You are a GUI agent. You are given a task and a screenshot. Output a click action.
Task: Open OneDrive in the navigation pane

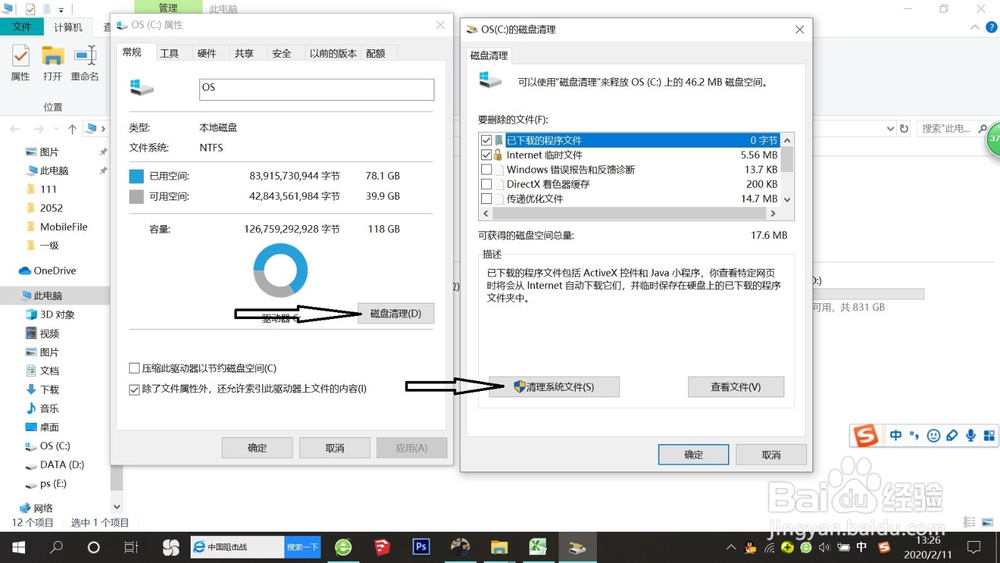48,270
